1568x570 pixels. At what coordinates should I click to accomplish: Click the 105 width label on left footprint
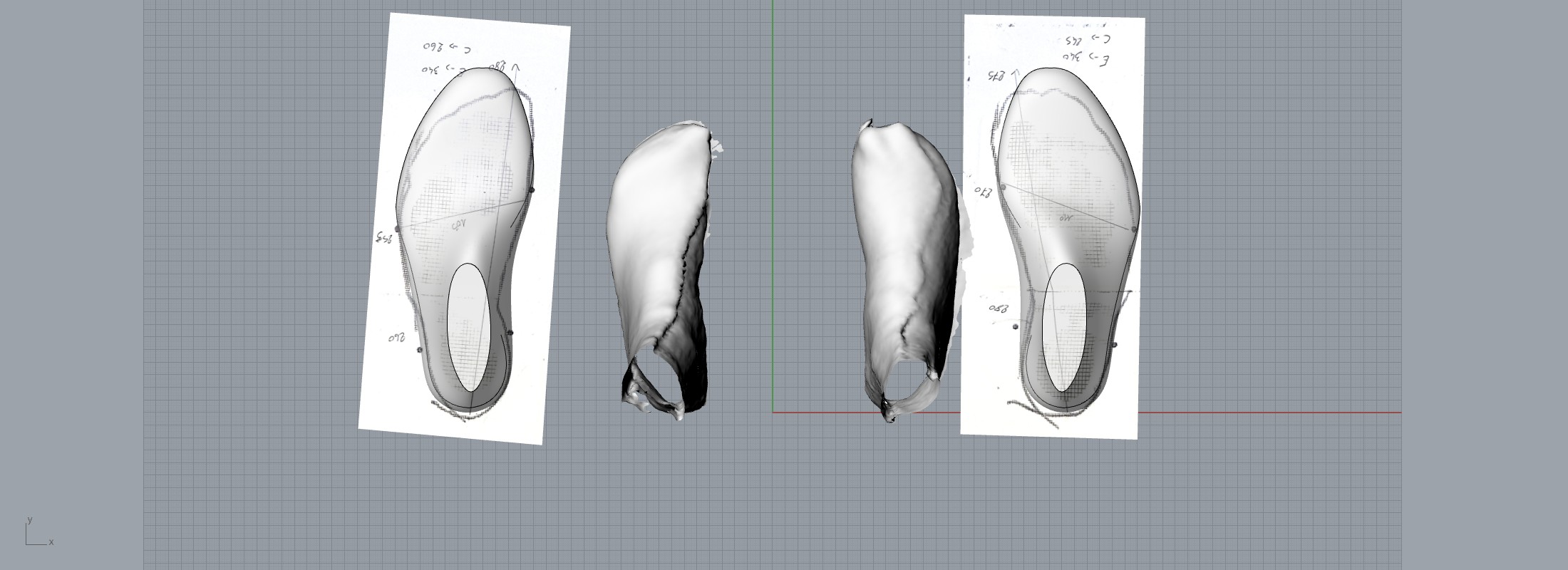tap(458, 224)
